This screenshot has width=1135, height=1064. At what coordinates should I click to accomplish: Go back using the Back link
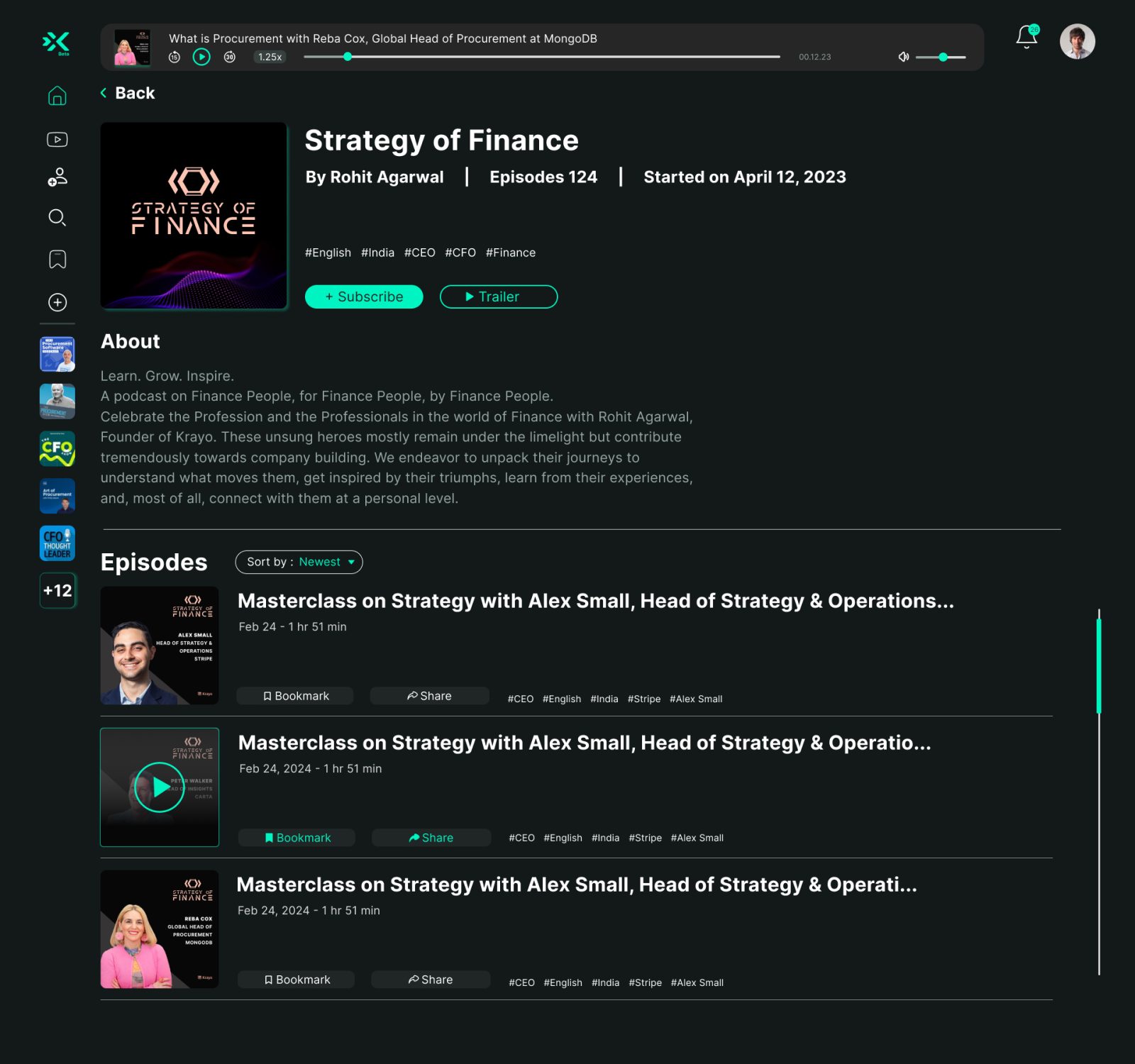coord(128,93)
